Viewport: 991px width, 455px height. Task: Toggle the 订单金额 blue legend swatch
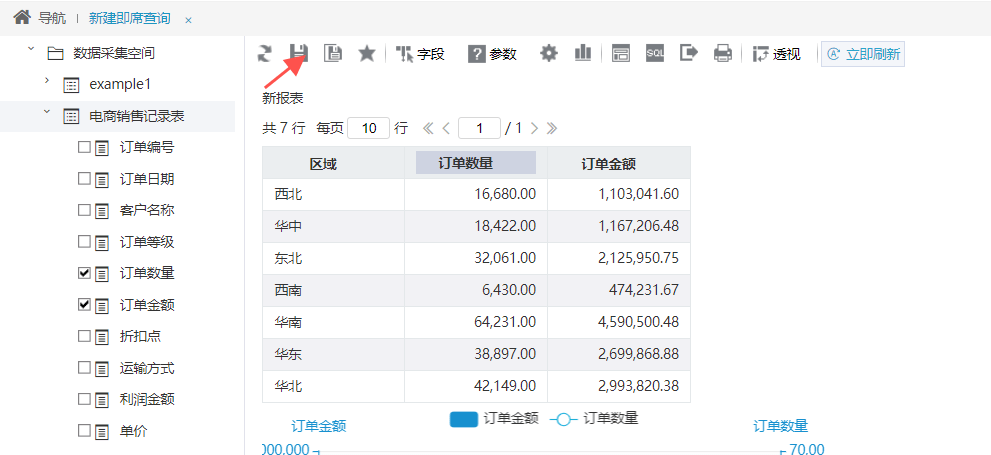pos(463,419)
